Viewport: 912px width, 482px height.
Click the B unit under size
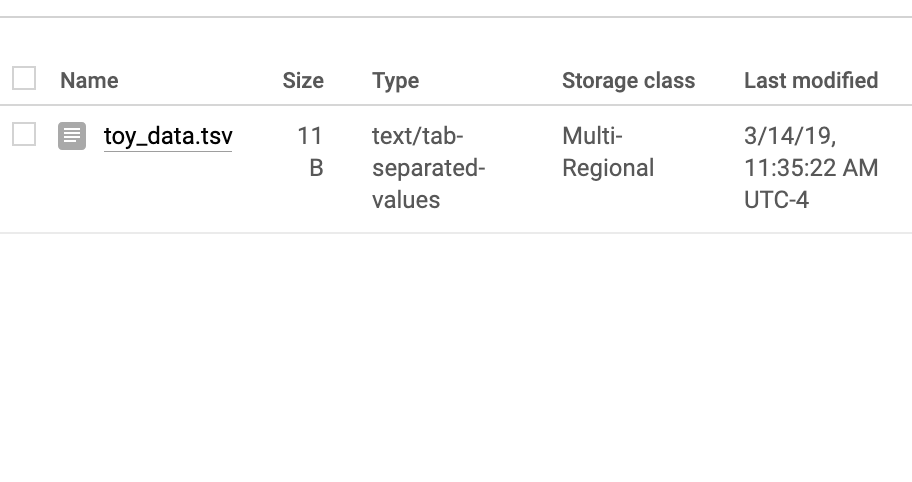coord(316,168)
